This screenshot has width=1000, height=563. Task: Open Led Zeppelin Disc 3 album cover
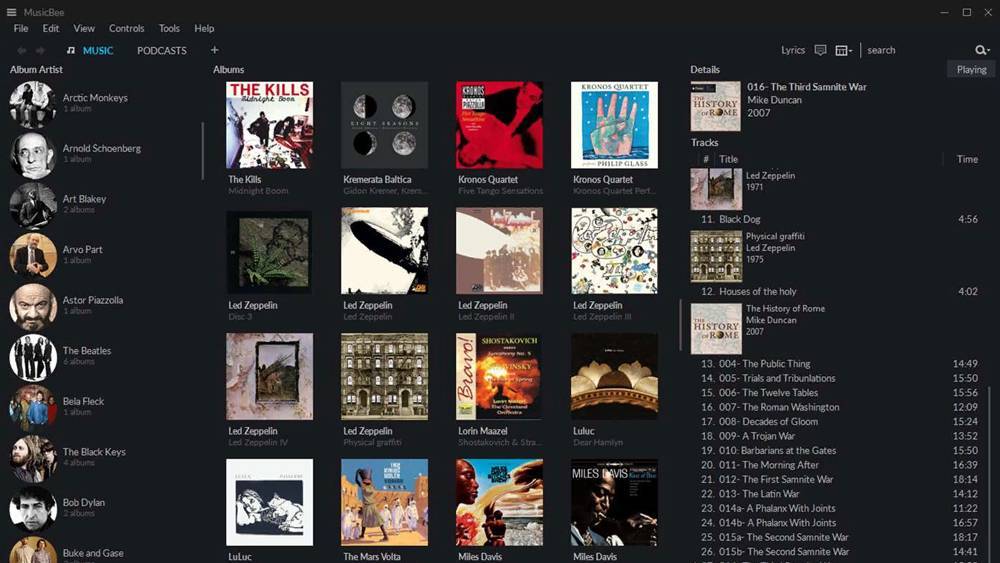click(269, 251)
